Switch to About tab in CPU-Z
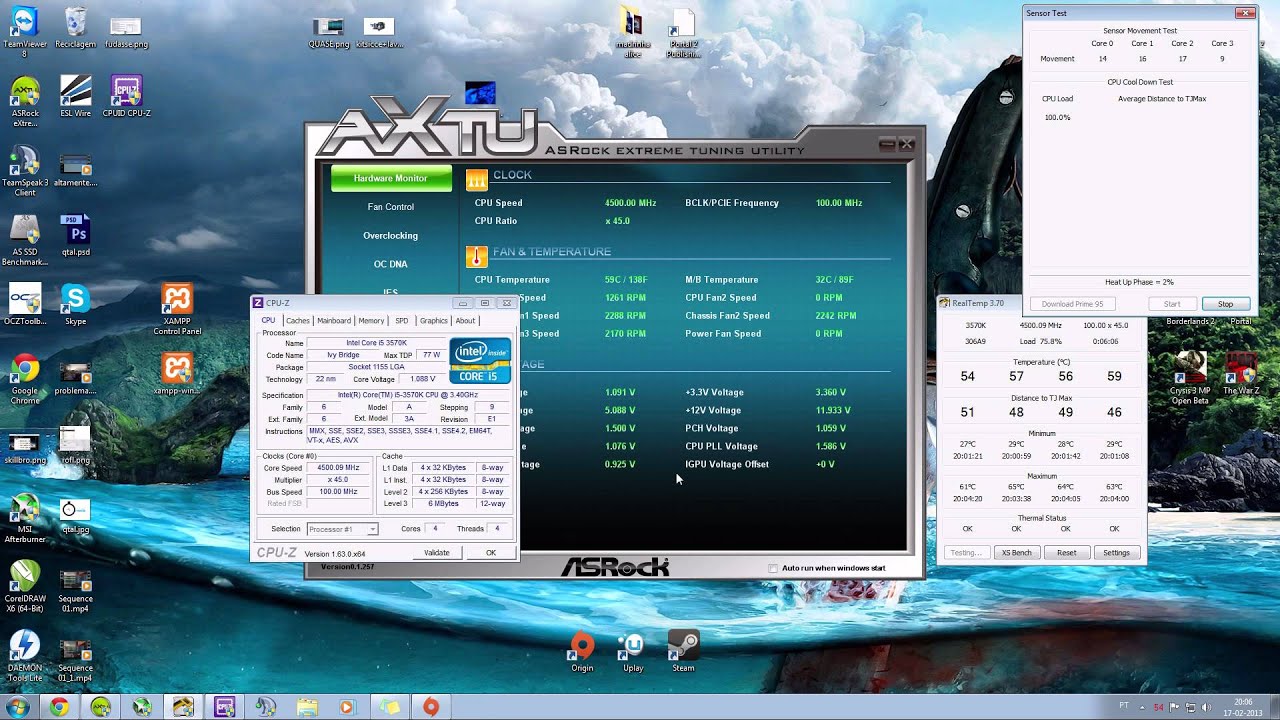The width and height of the screenshot is (1280, 720). [x=466, y=321]
